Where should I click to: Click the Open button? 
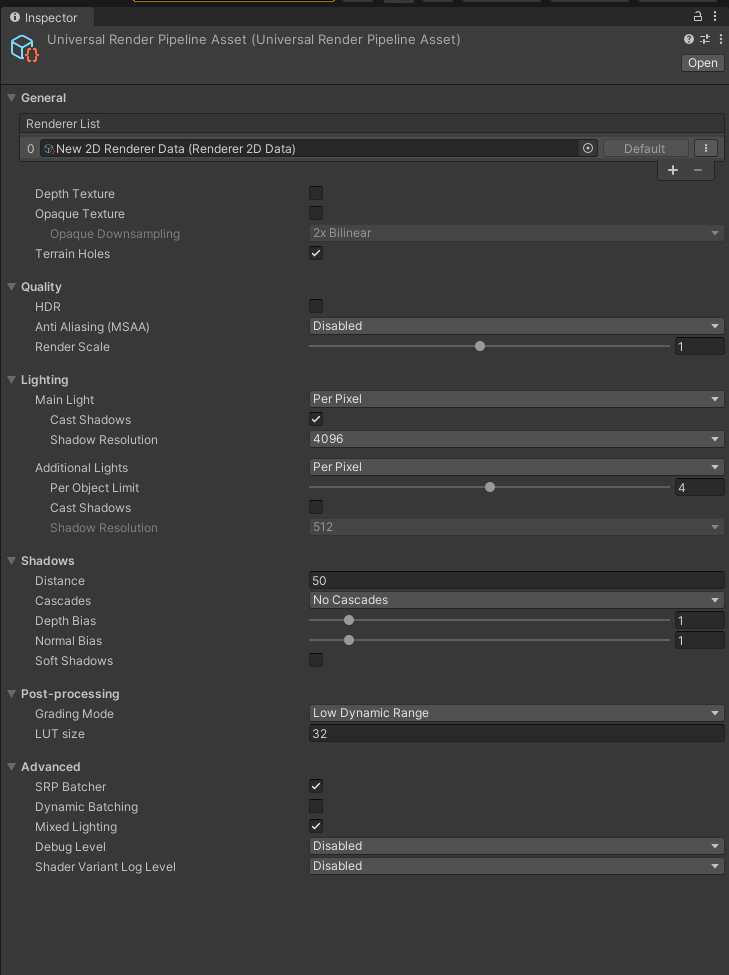(703, 63)
